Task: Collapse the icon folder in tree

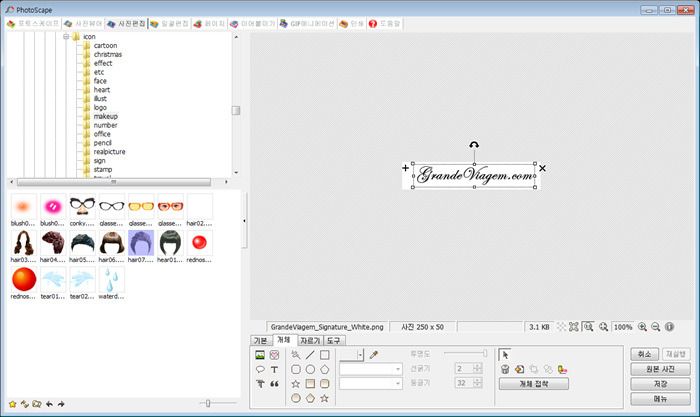Action: [x=66, y=37]
